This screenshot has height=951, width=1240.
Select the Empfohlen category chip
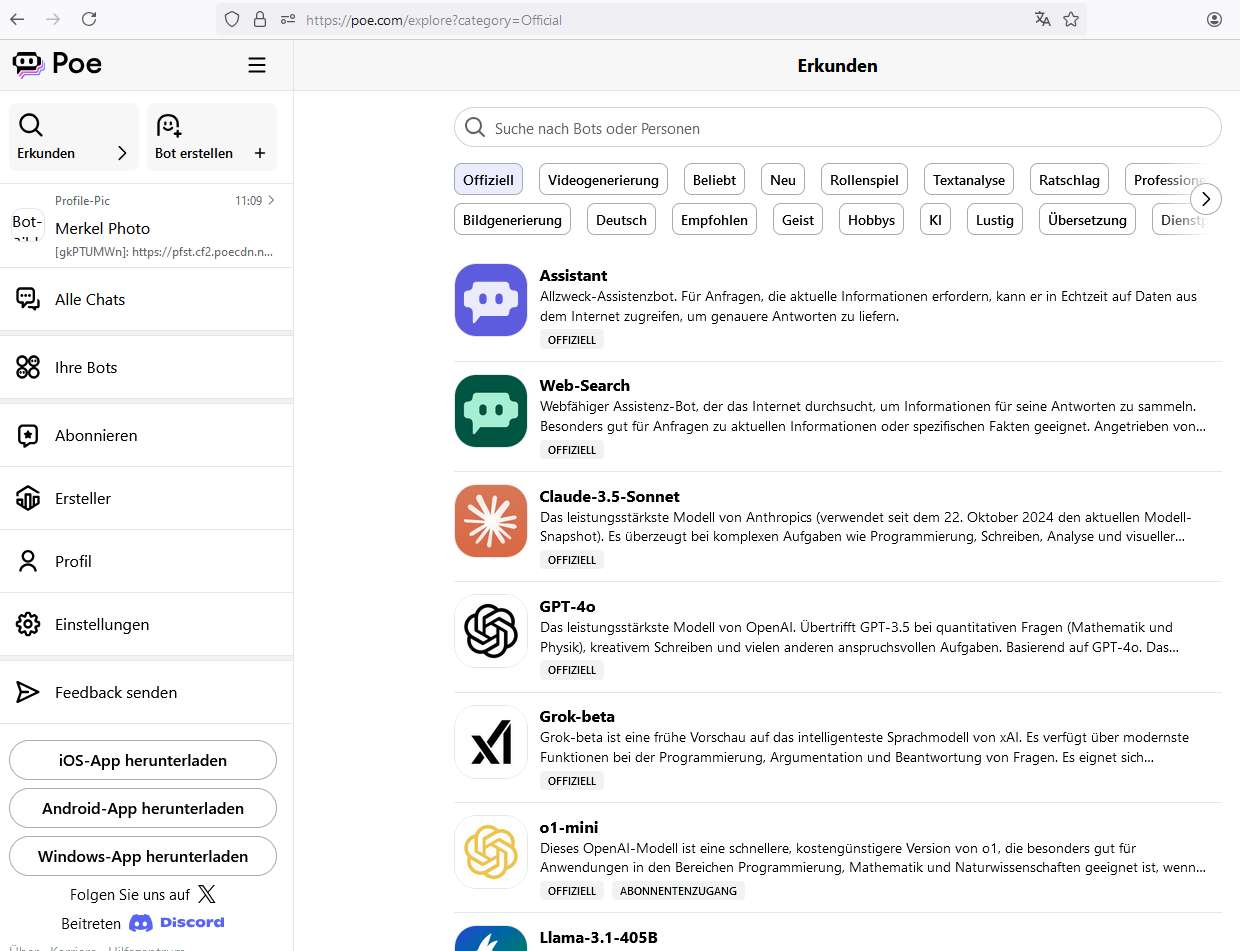pyautogui.click(x=714, y=220)
